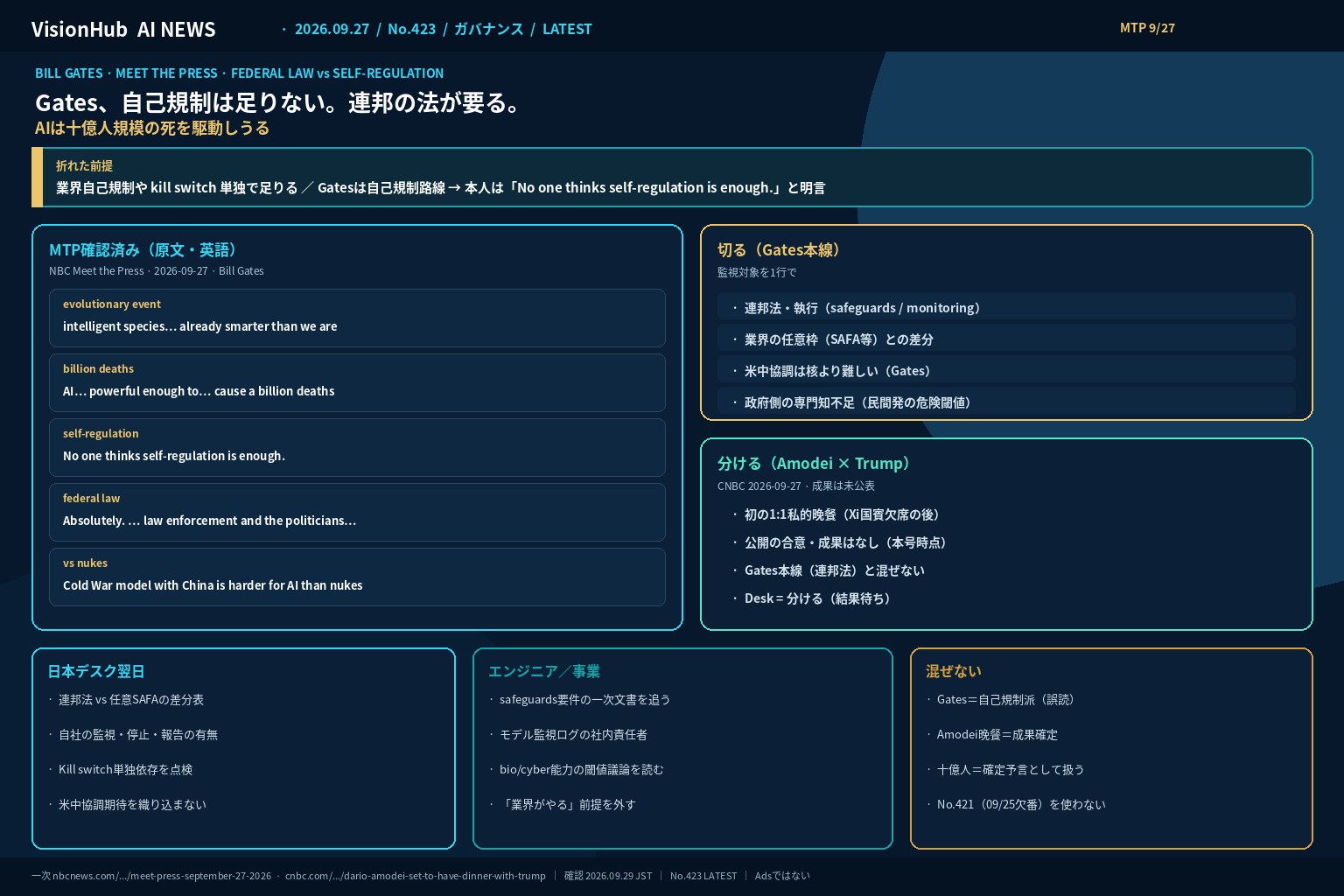Click headline Gates、自己規制は足りない。連邦の法が要る。

point(279,102)
